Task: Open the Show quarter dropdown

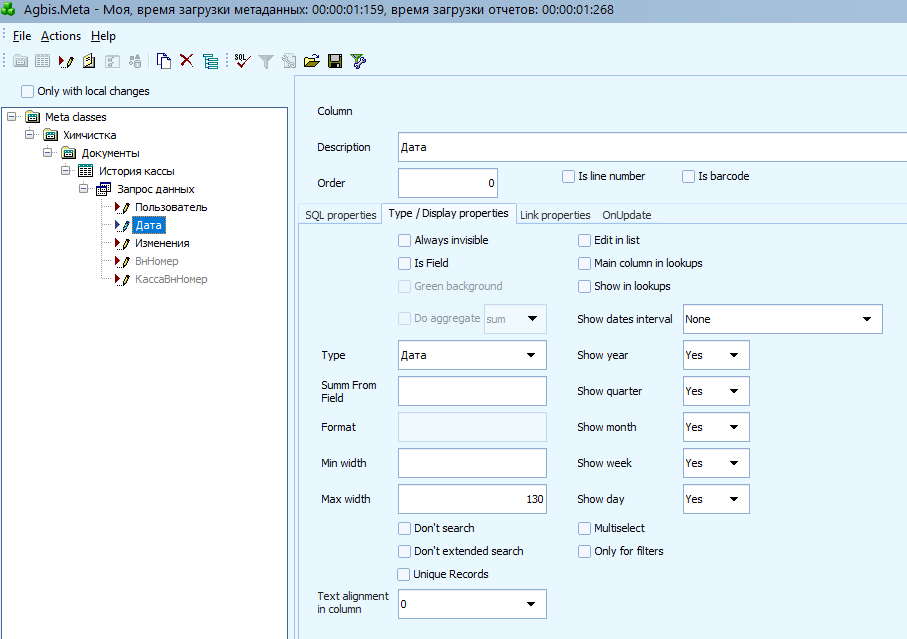Action: 716,391
